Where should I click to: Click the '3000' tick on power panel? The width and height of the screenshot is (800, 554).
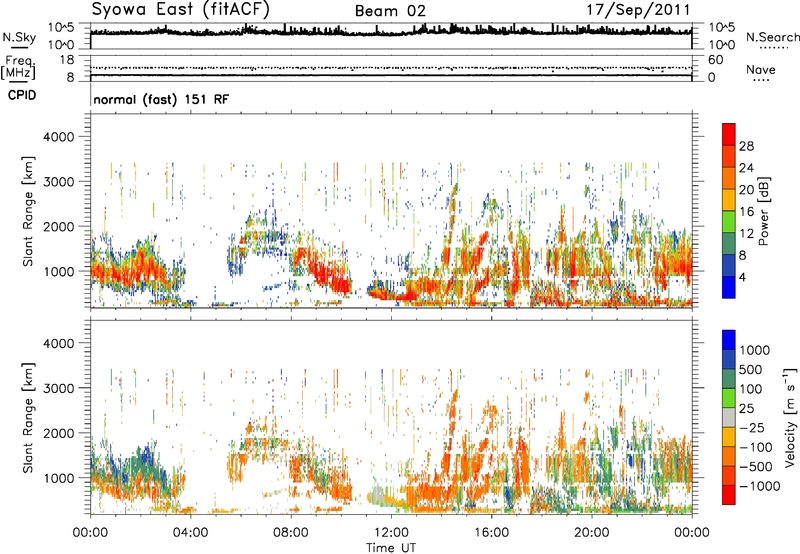58,182
